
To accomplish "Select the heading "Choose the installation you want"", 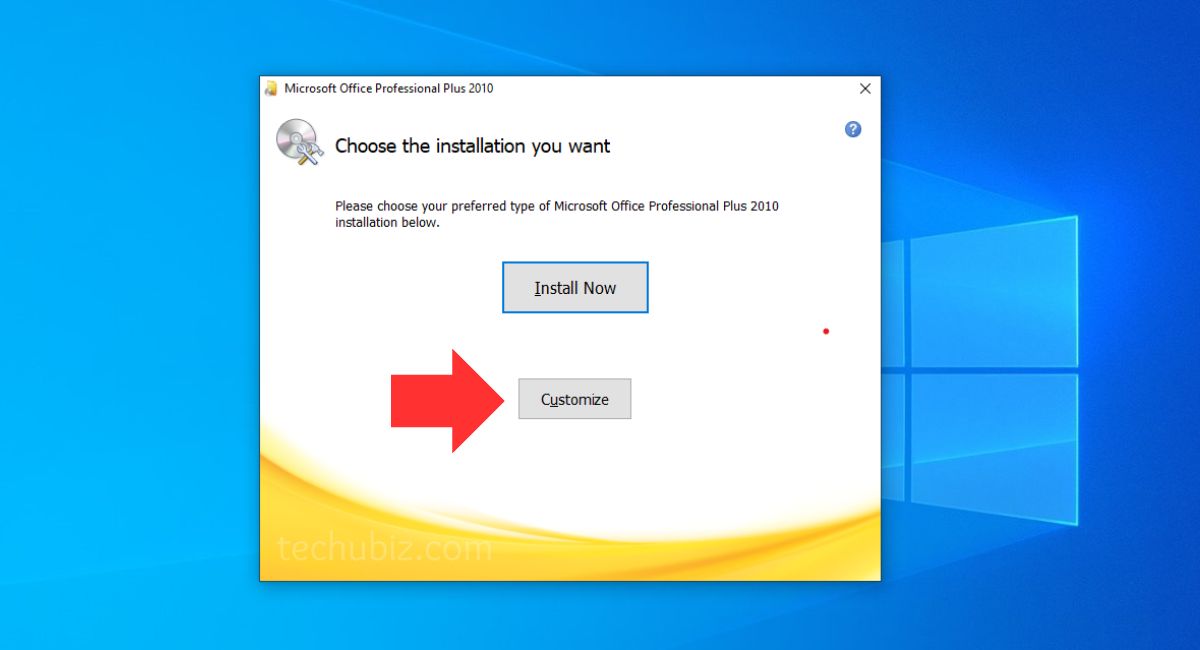I will (472, 146).
